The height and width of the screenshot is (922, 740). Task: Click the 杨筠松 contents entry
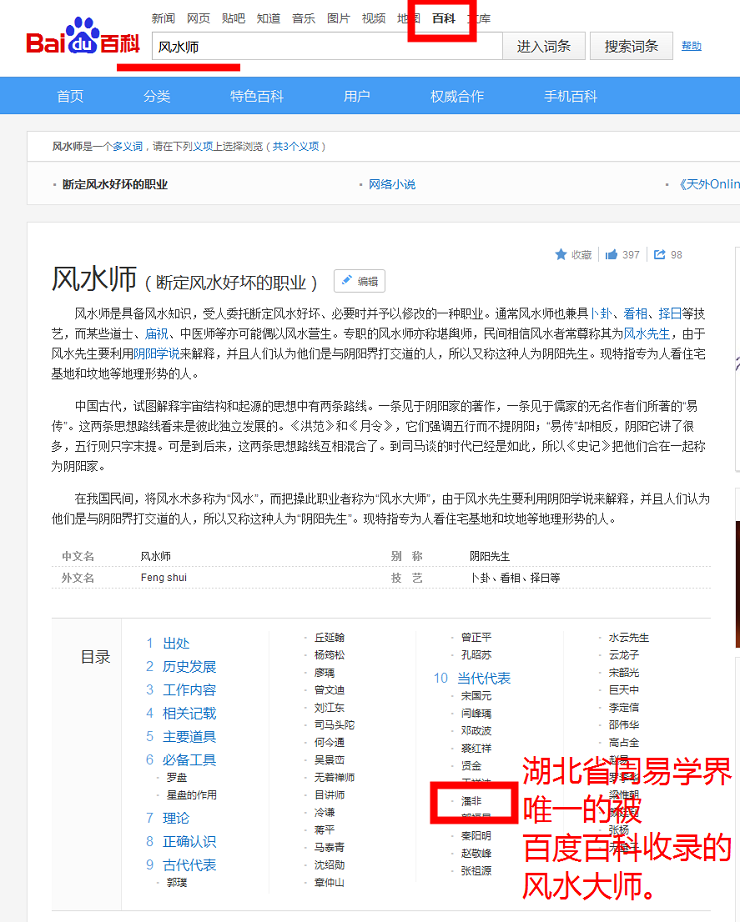coord(329,655)
